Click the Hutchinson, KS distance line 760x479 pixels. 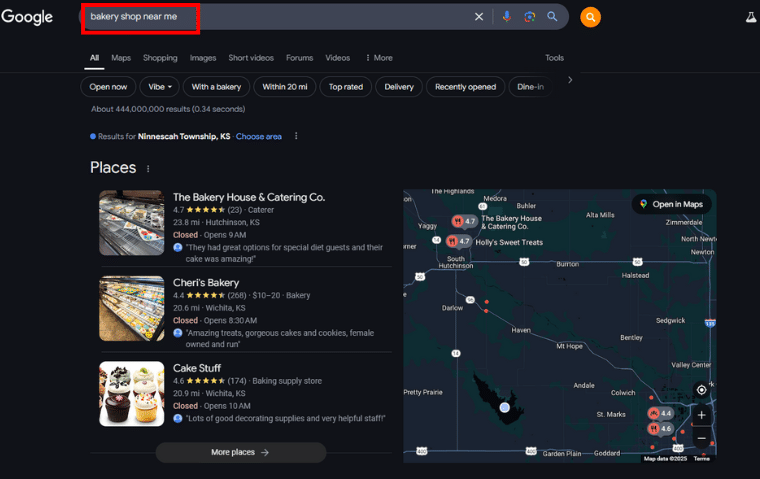(x=216, y=222)
